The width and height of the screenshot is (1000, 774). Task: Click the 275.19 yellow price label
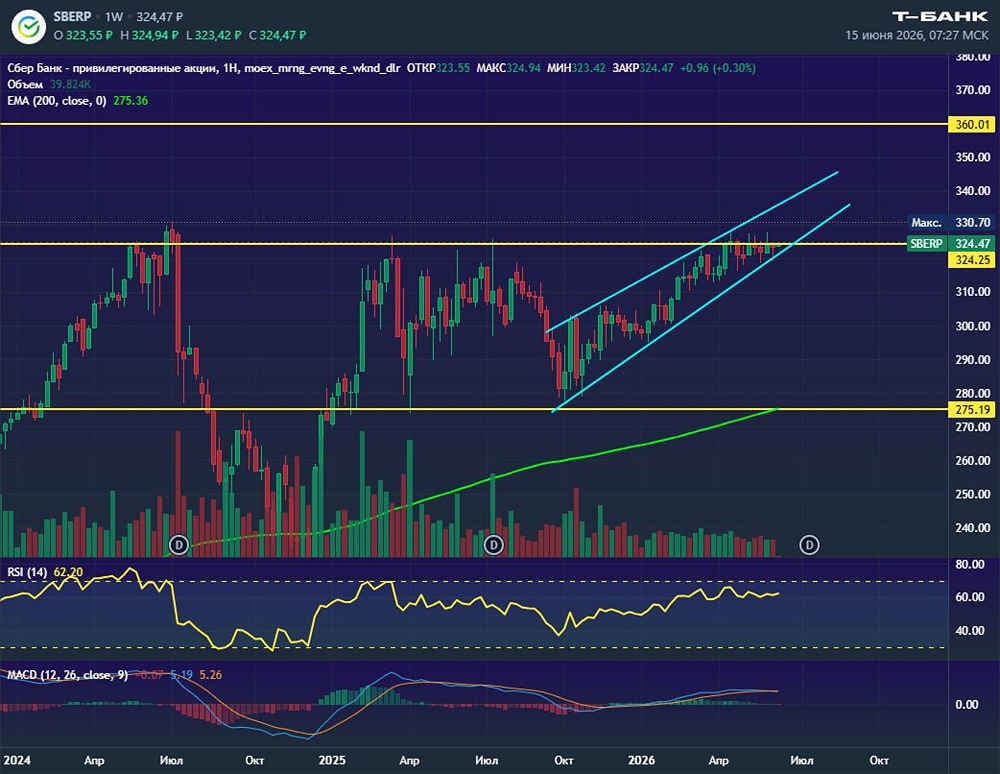coord(972,409)
